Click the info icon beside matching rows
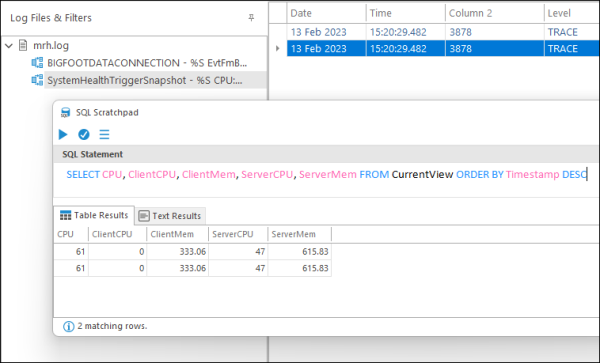The width and height of the screenshot is (600, 363). coord(68,326)
